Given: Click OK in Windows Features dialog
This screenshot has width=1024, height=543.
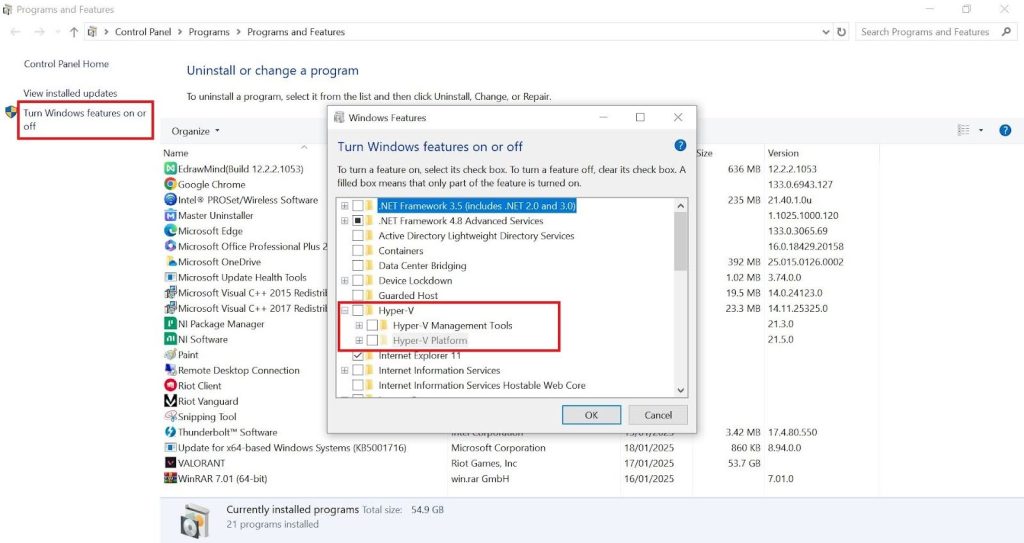Looking at the screenshot, I should (x=592, y=415).
